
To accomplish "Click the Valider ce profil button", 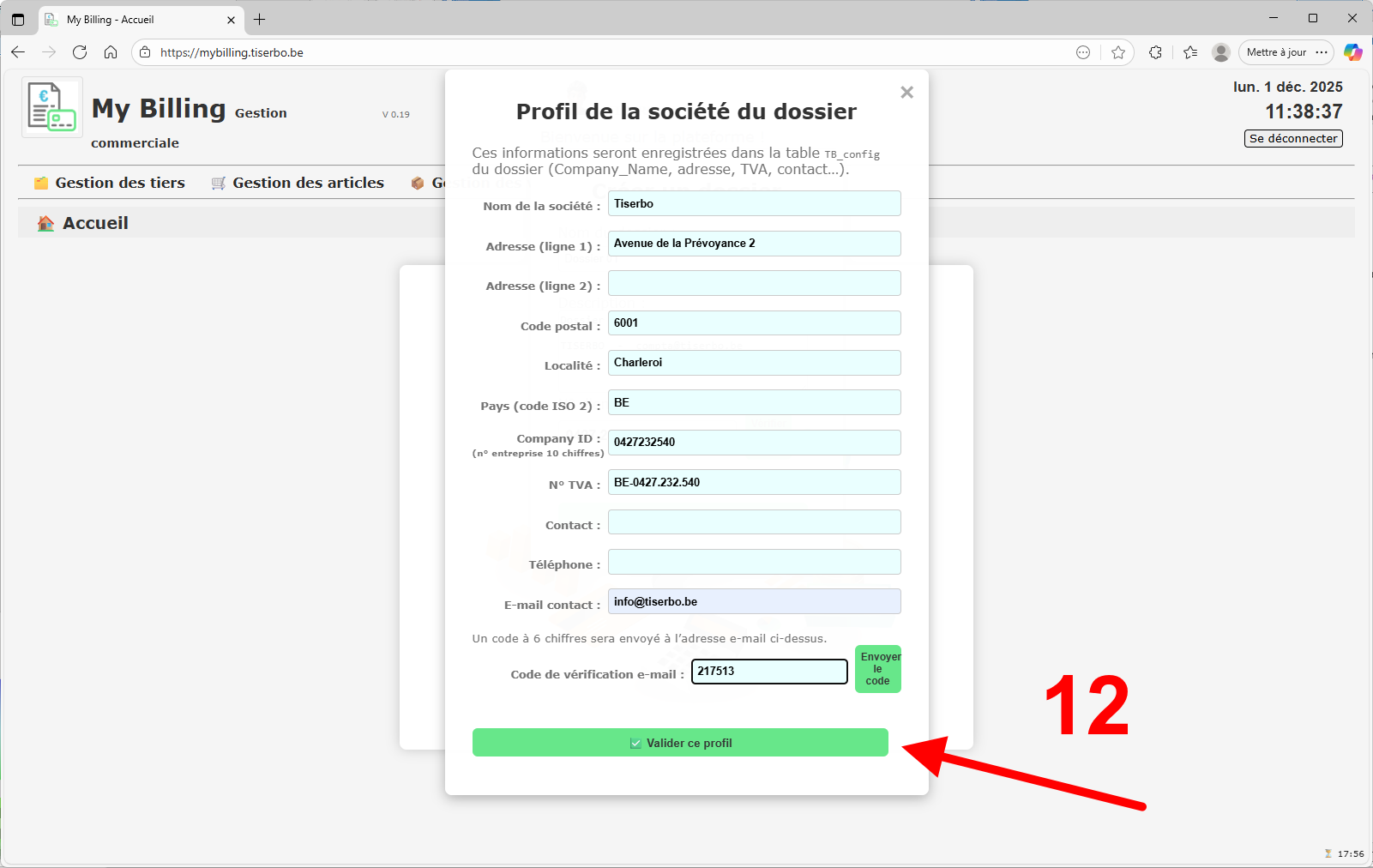I will (x=680, y=743).
